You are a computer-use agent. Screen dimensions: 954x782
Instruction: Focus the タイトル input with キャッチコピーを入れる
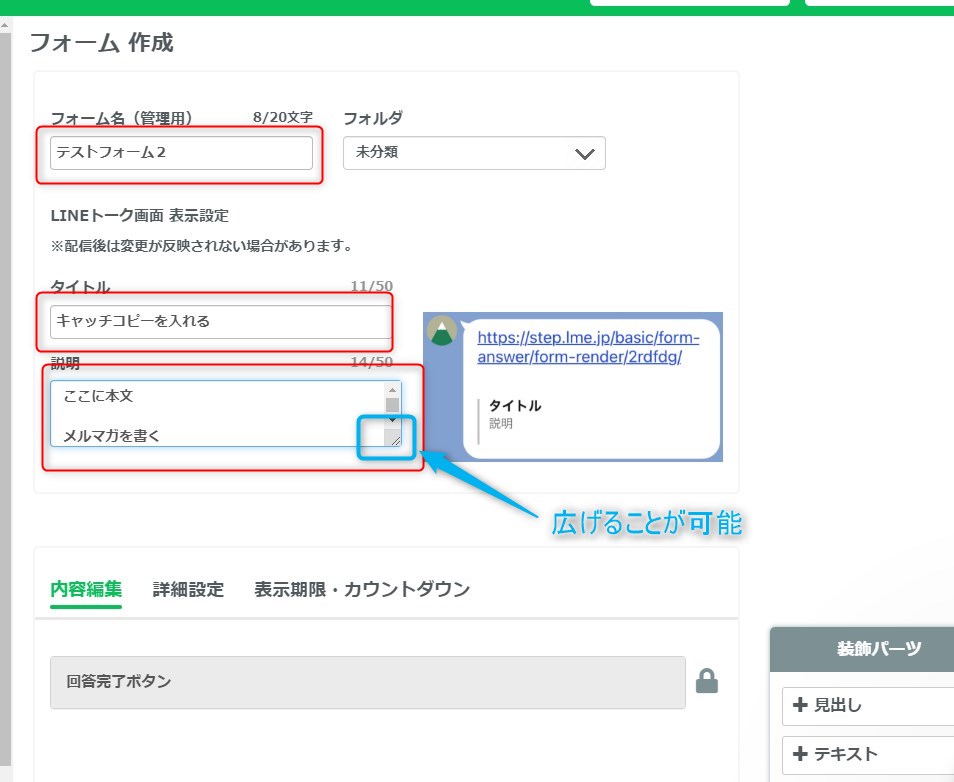220,322
